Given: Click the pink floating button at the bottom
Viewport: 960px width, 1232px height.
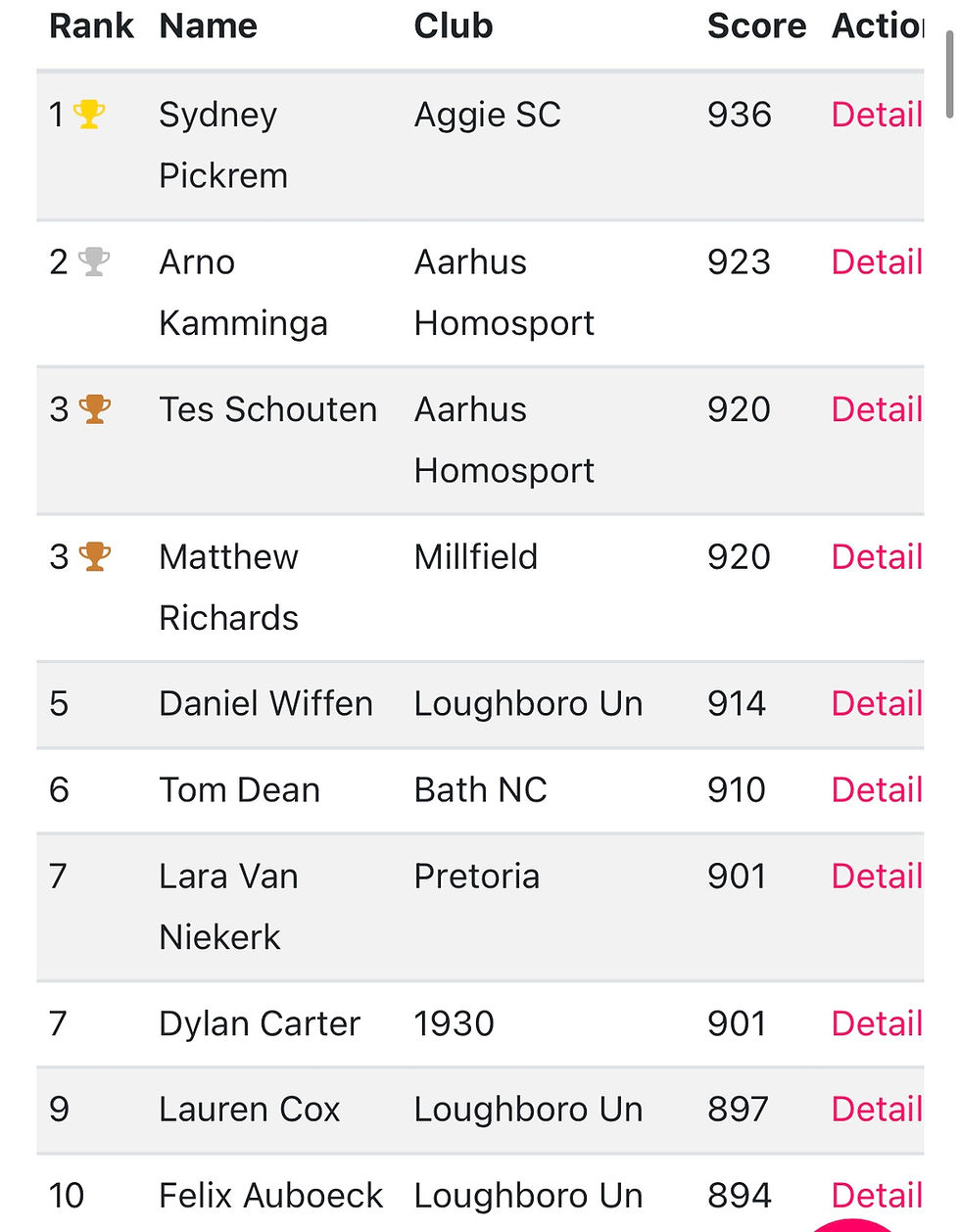Looking at the screenshot, I should coord(852,1225).
